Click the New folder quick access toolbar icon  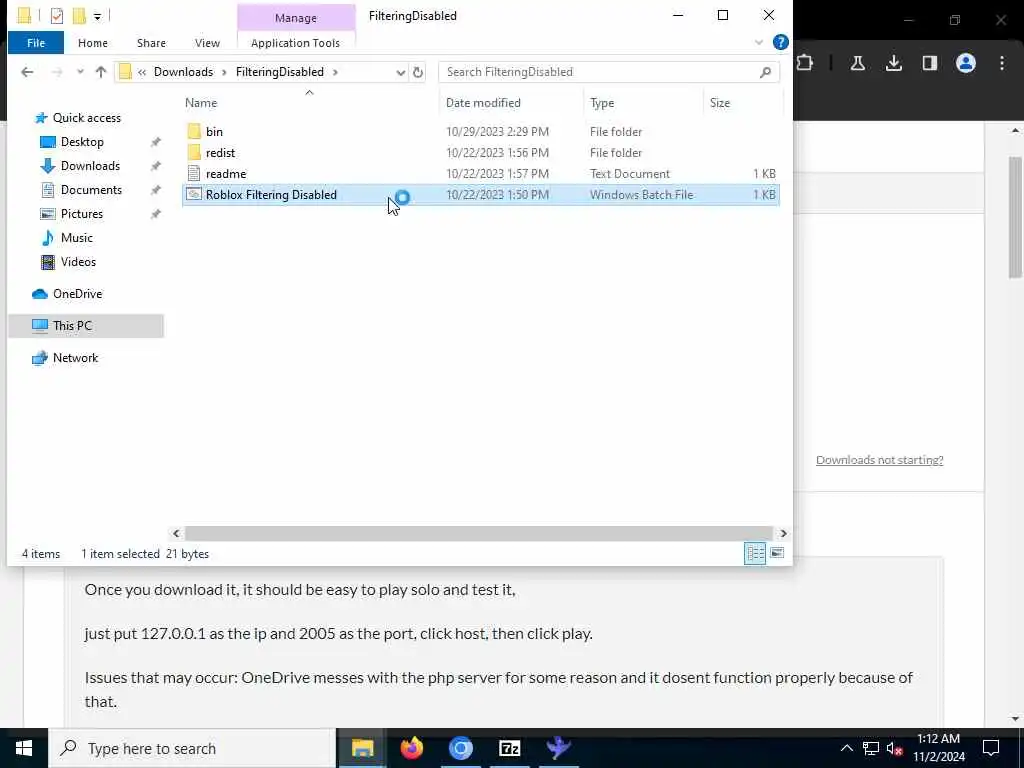(79, 15)
